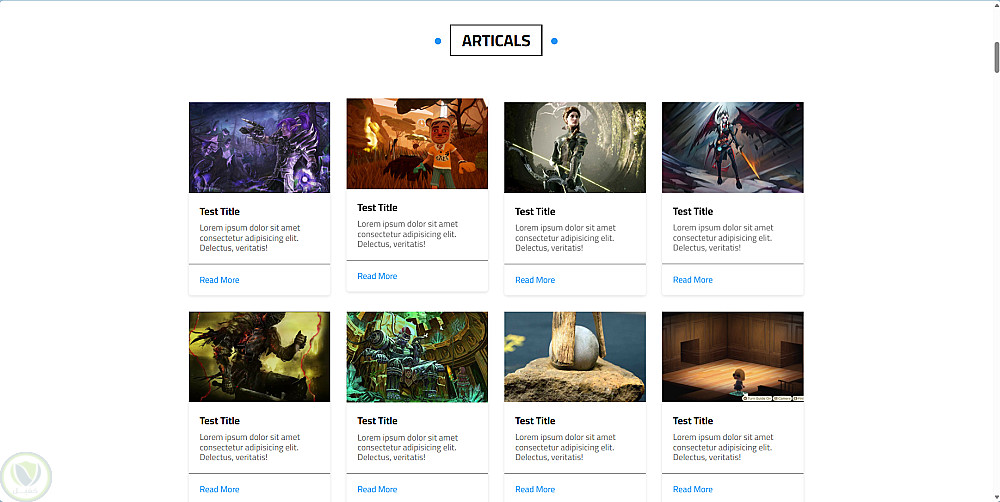Click Lorem ipsum text on the dark knight card
The width and height of the screenshot is (1000, 502).
pos(250,447)
